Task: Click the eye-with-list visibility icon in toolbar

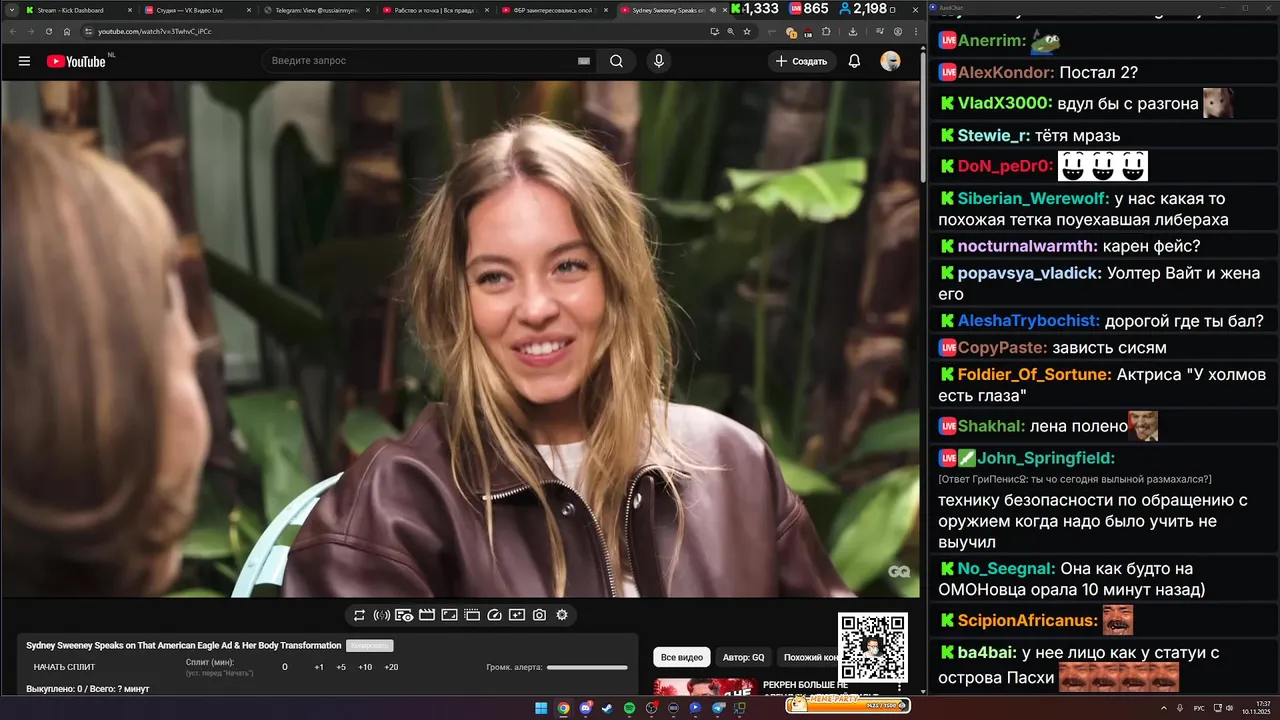Action: (x=404, y=615)
